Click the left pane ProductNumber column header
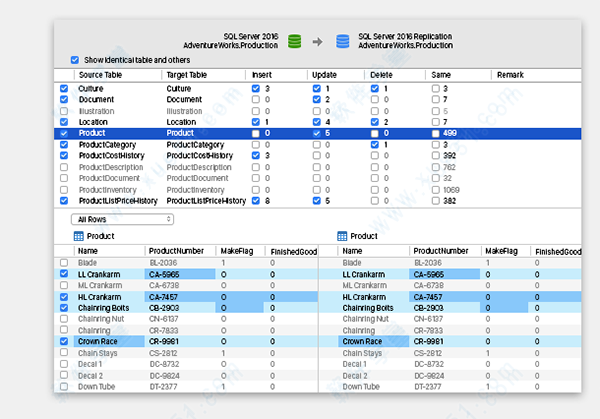Viewport: 600px width, 419px height. tap(175, 250)
